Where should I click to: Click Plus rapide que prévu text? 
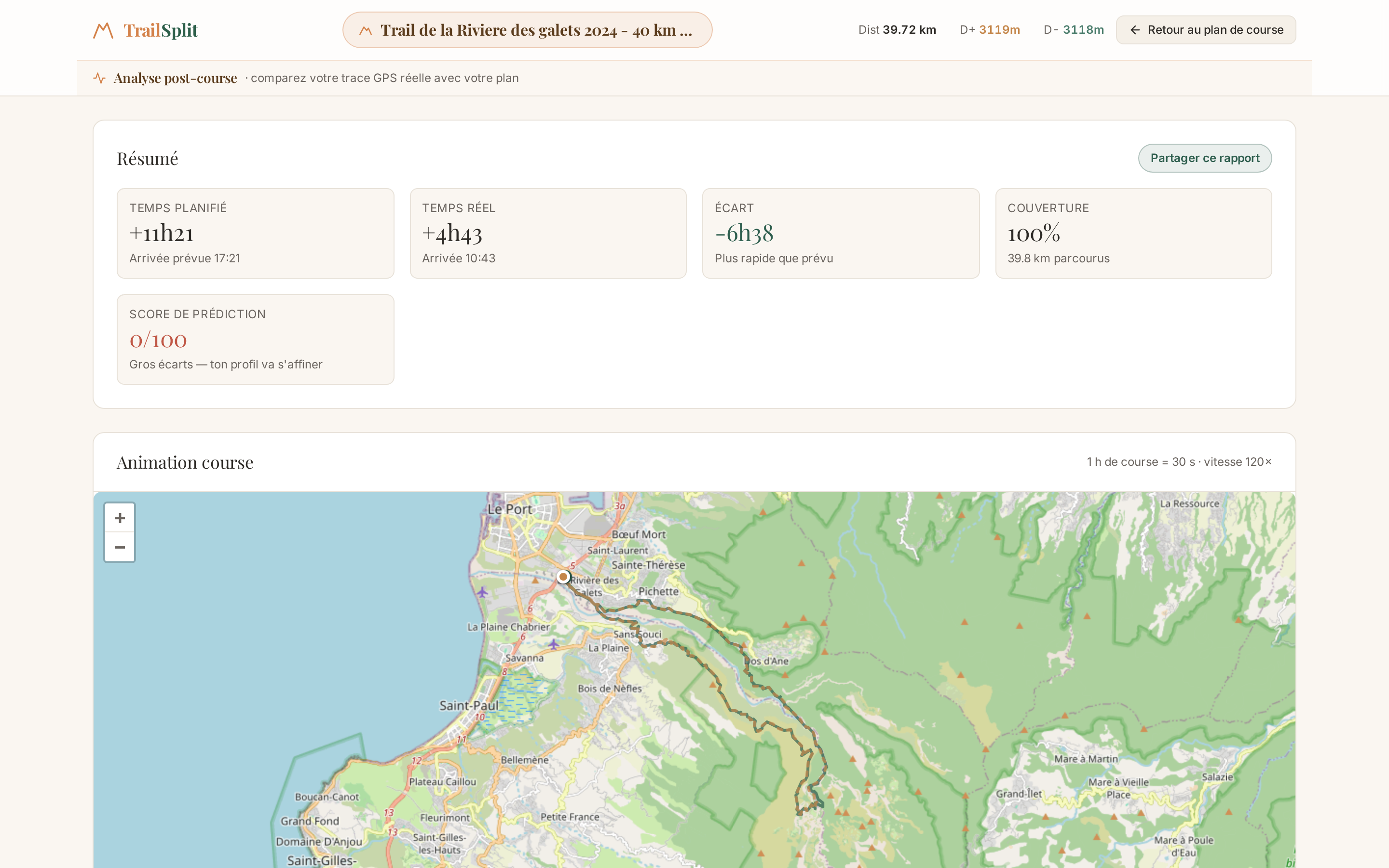pos(774,258)
